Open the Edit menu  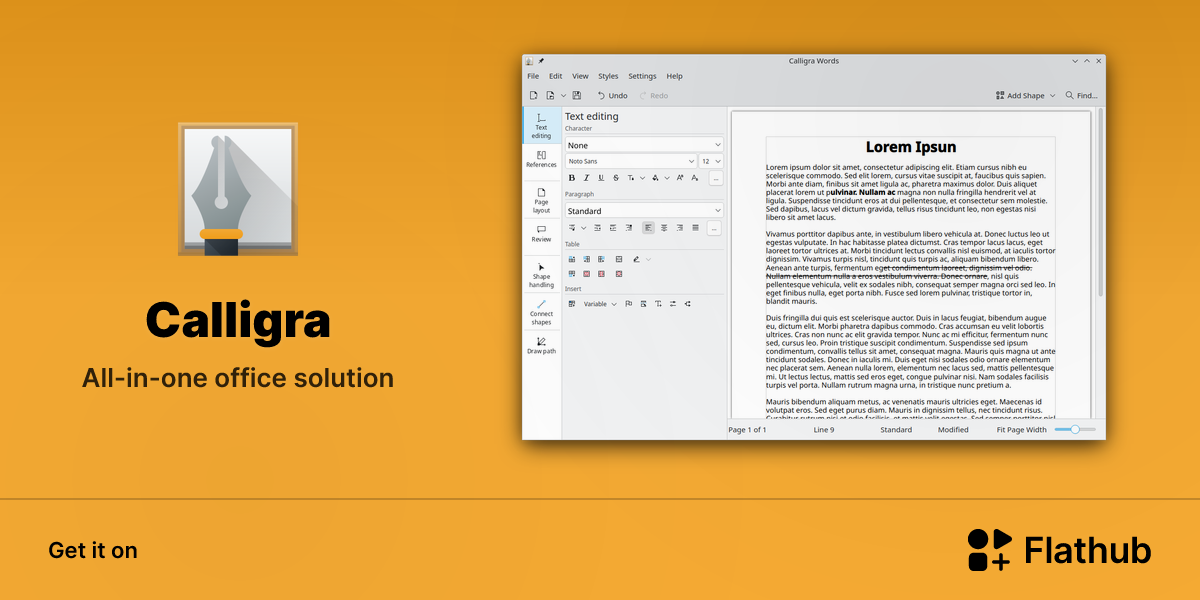point(555,76)
